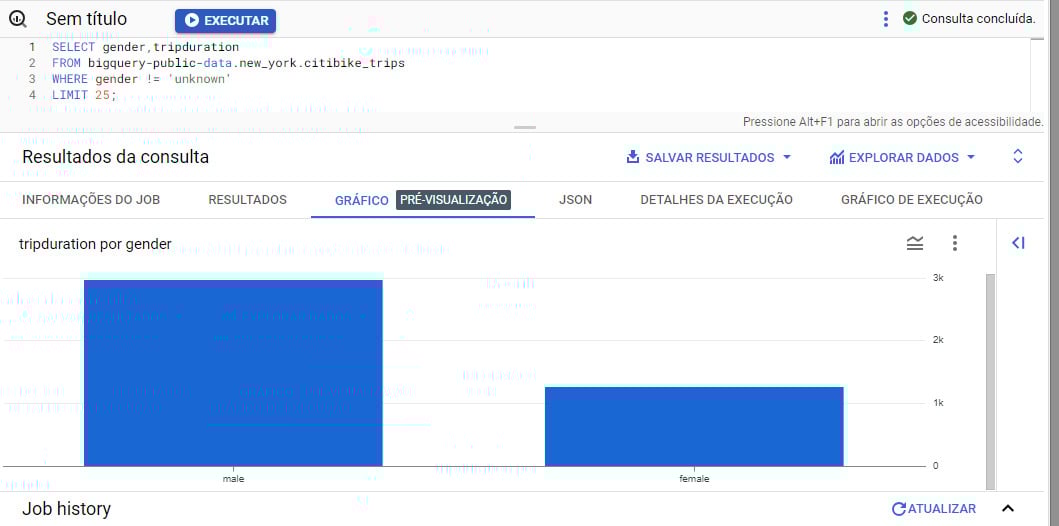Viewport: 1059px width, 526px height.
Task: Select the GRÁFICO tab
Action: coord(361,200)
